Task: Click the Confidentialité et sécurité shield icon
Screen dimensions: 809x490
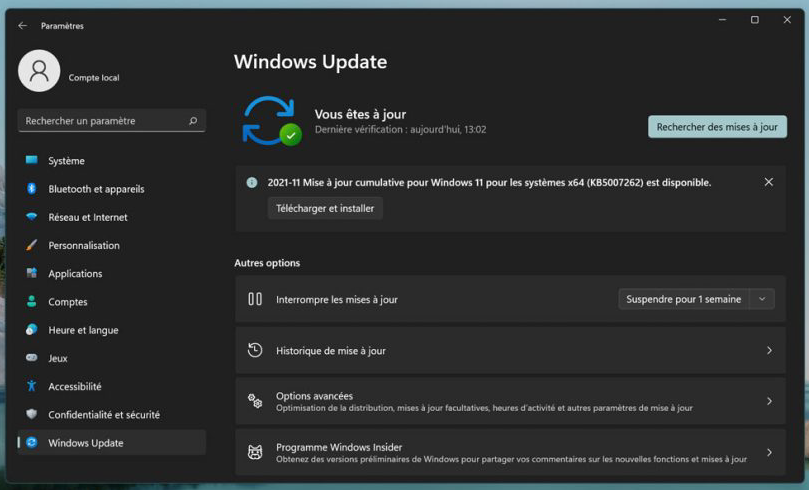Action: click(x=31, y=414)
